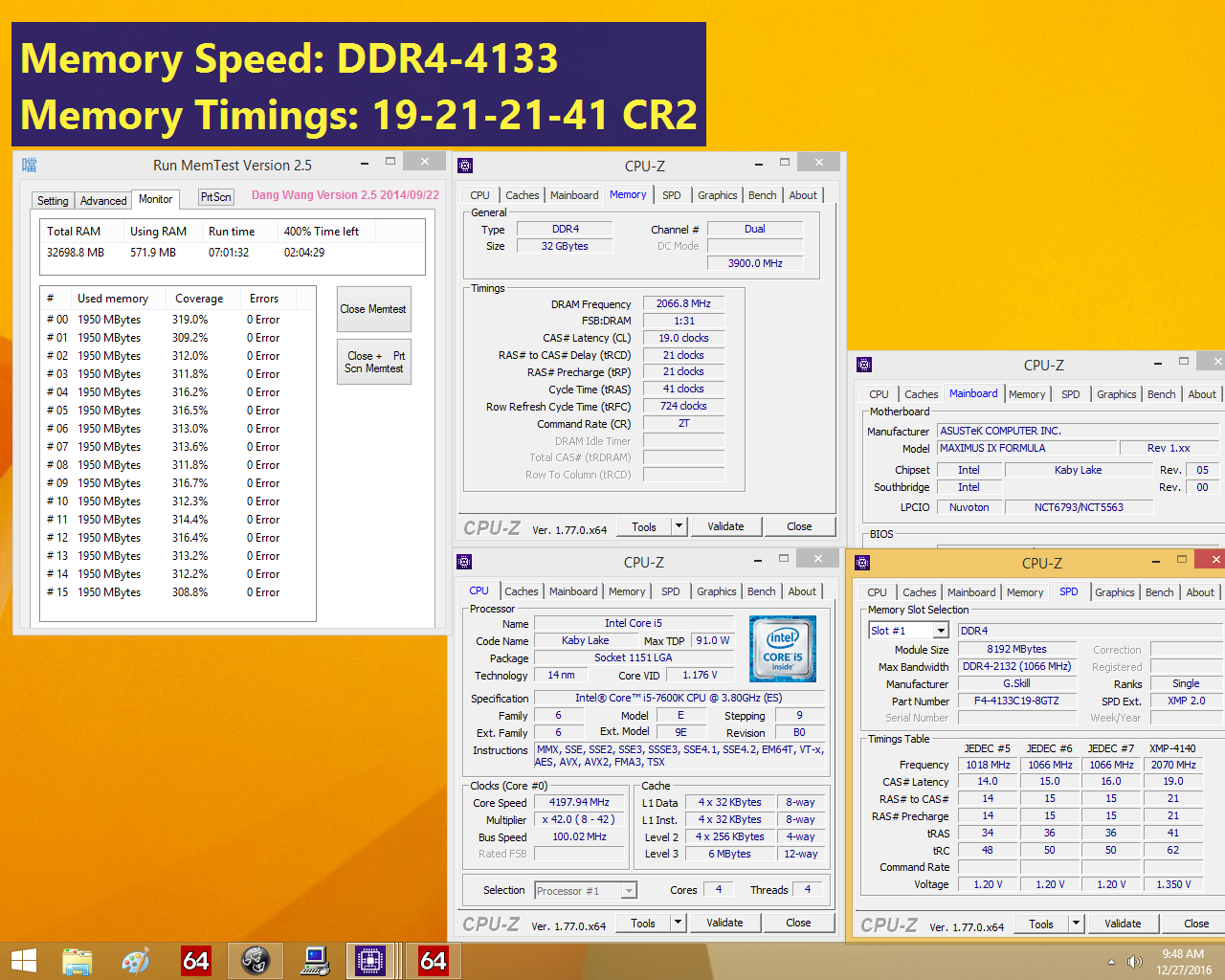Image resolution: width=1225 pixels, height=980 pixels.
Task: Click the speaker icon in the system tray
Action: click(x=1136, y=960)
